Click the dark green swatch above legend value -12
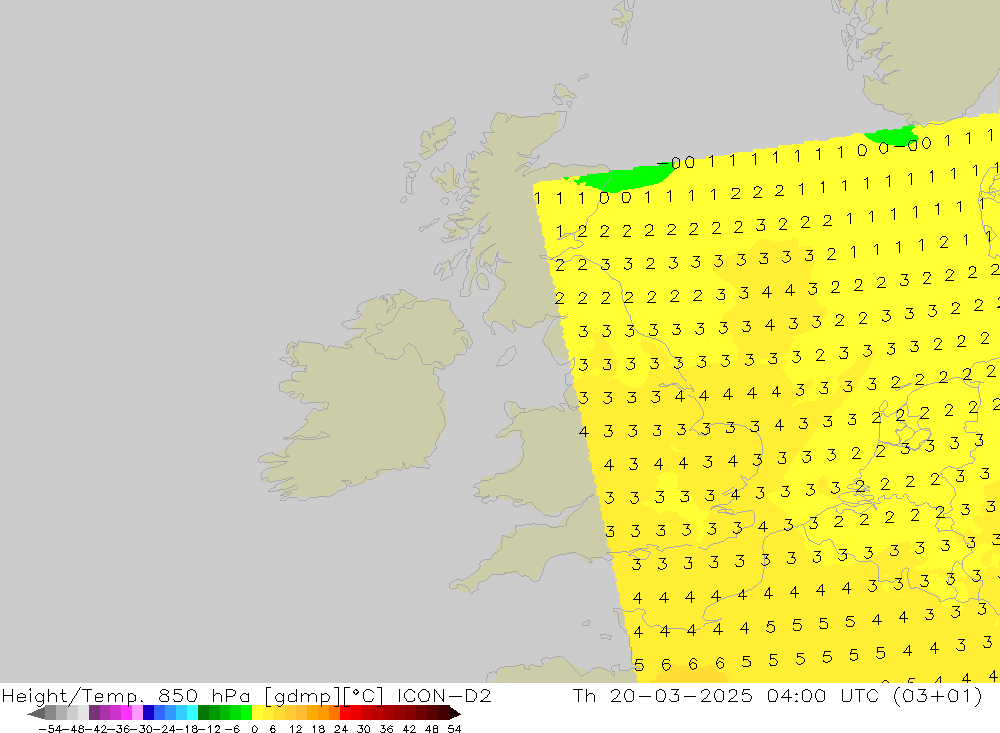This screenshot has height=733, width=1000. click(203, 713)
